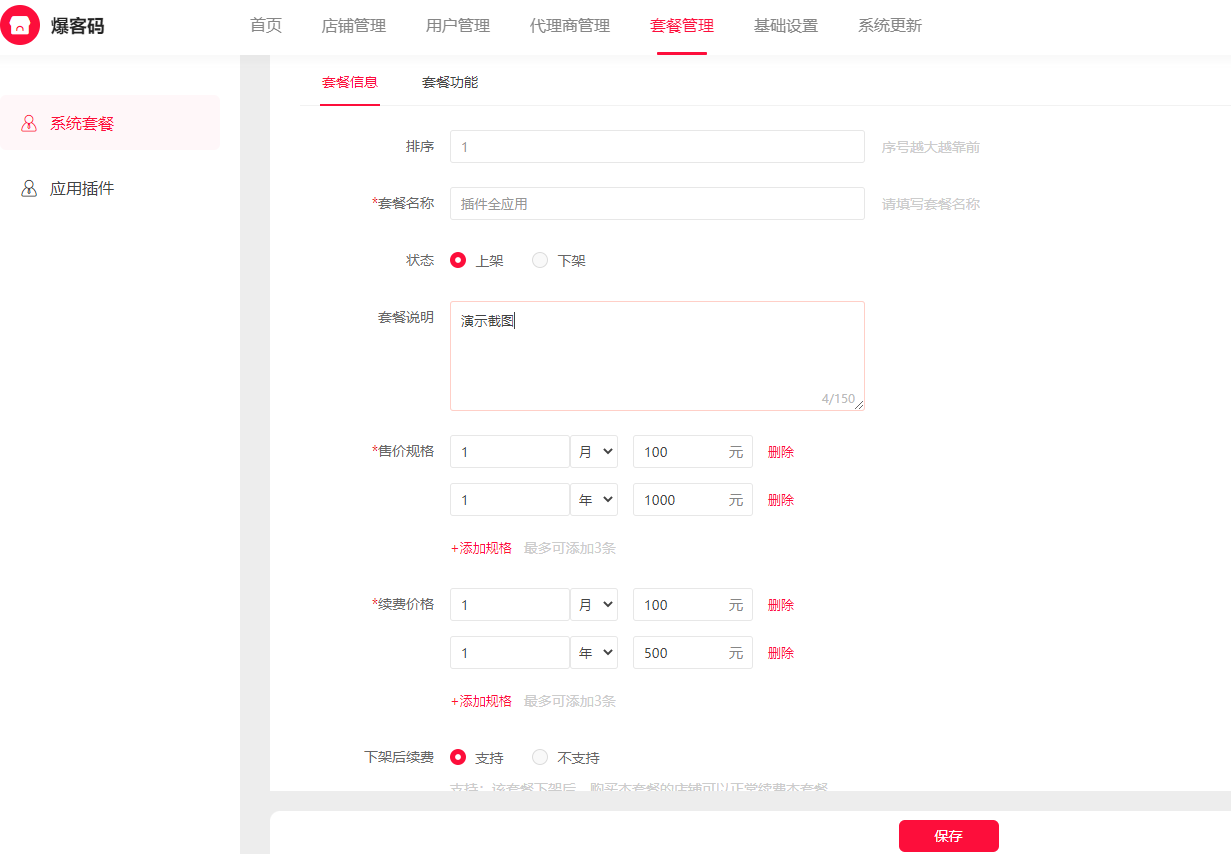Open the 年 unit dropdown under 续费价格
This screenshot has height=854, width=1231.
tap(594, 653)
